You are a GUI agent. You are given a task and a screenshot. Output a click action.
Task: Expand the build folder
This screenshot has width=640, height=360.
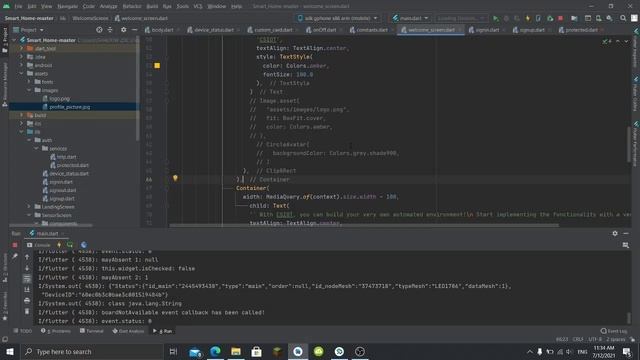point(22,115)
